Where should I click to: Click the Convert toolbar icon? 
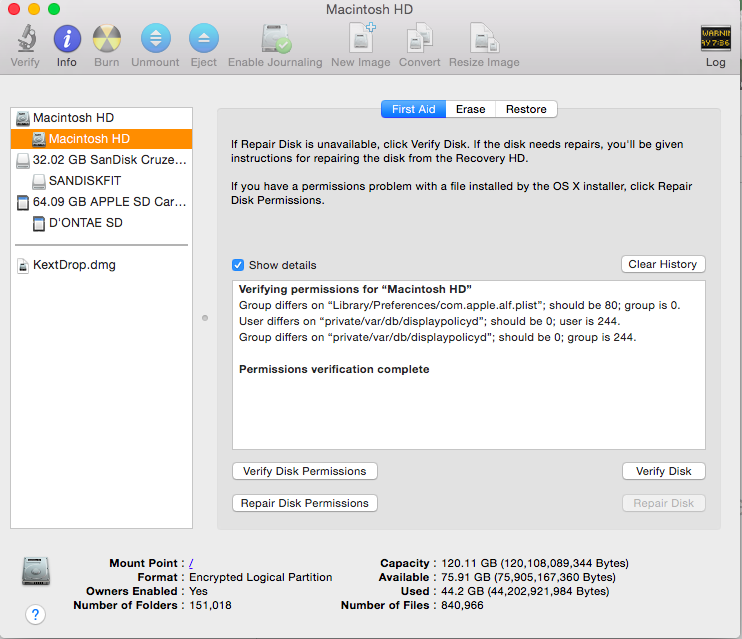click(419, 37)
